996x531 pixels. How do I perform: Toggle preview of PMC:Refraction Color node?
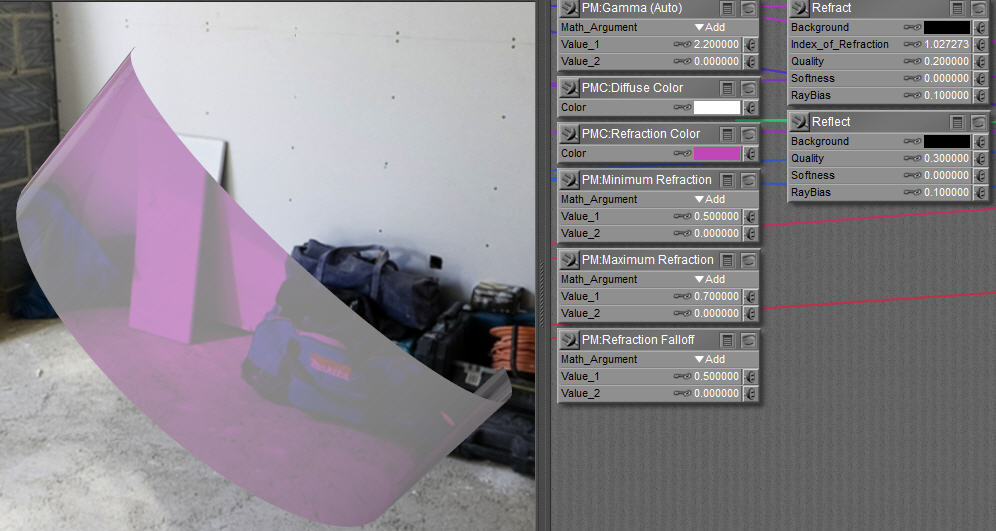point(749,134)
